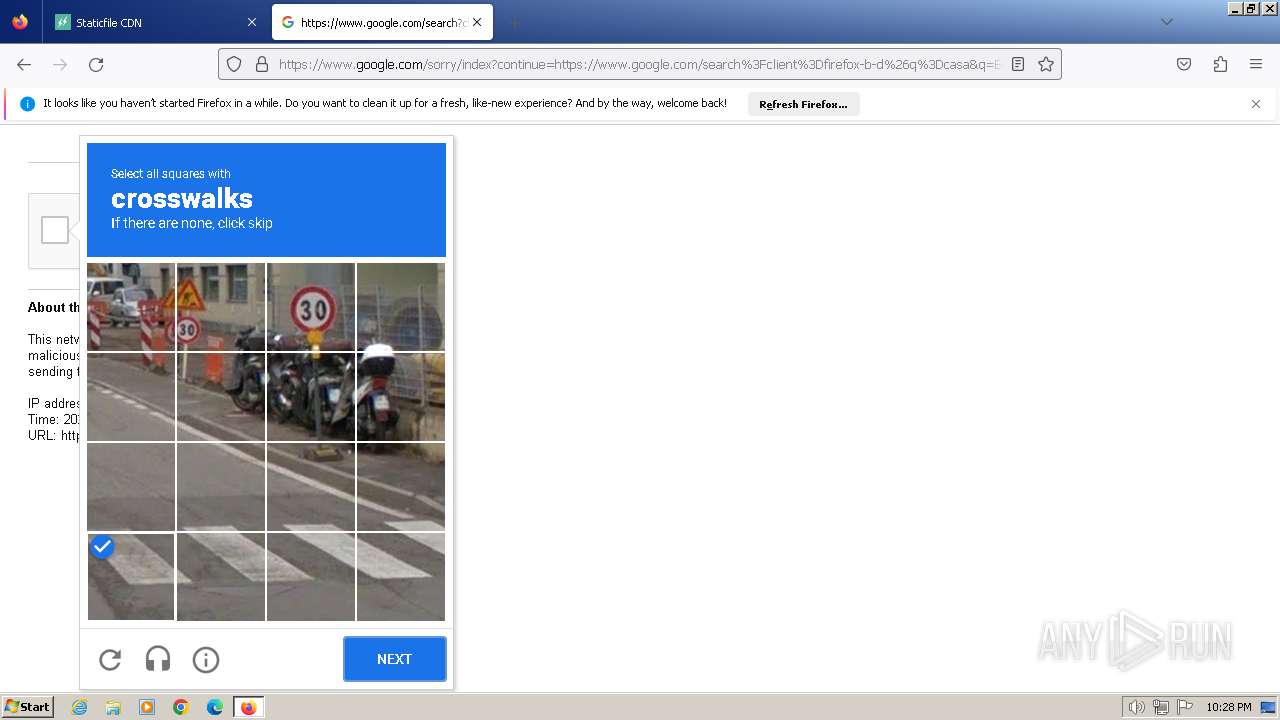The height and width of the screenshot is (720, 1280).
Task: Close the Staticfile CDN tab
Action: 251,22
